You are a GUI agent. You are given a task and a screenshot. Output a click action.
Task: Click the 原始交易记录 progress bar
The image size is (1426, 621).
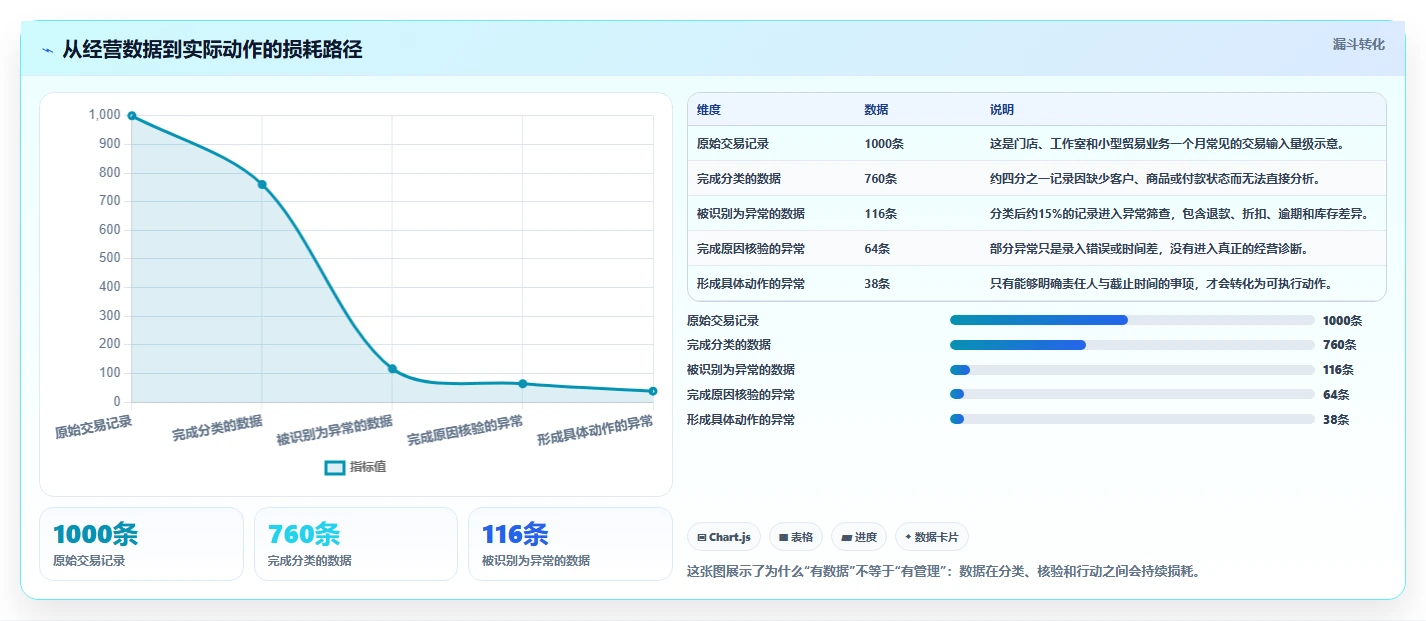click(x=1132, y=320)
